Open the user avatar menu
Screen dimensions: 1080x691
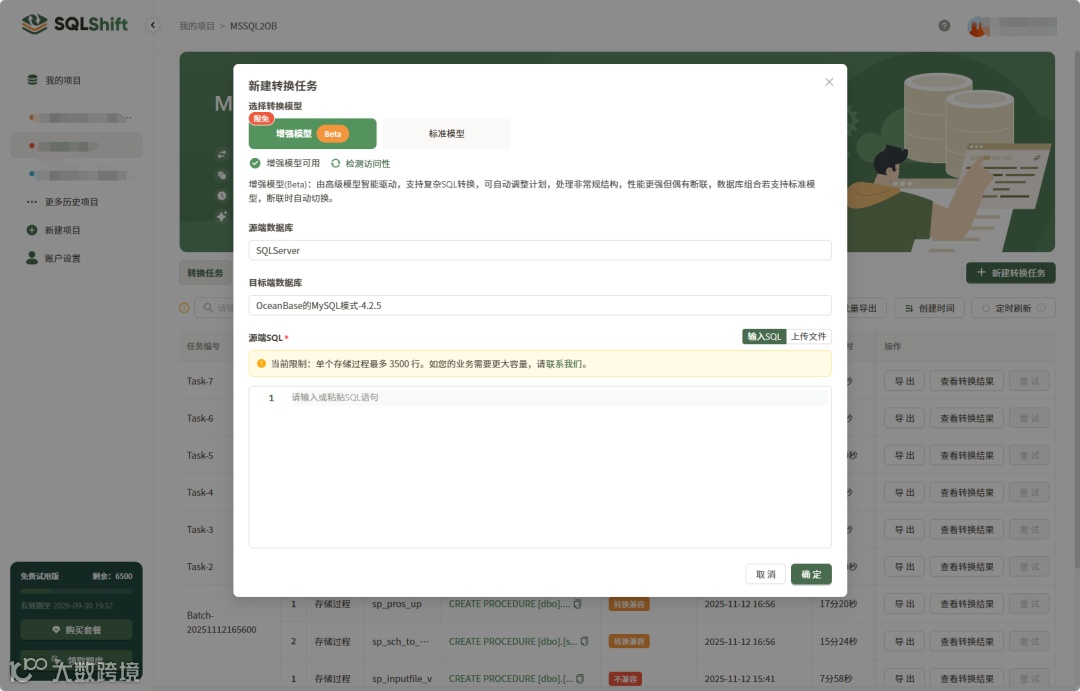(x=978, y=27)
